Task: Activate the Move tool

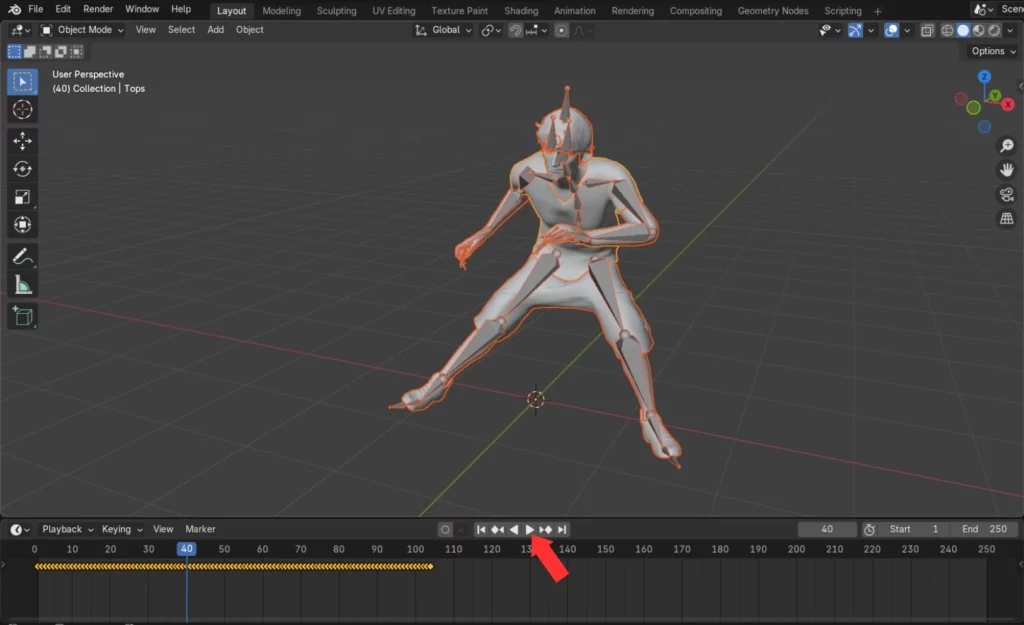Action: tap(23, 140)
